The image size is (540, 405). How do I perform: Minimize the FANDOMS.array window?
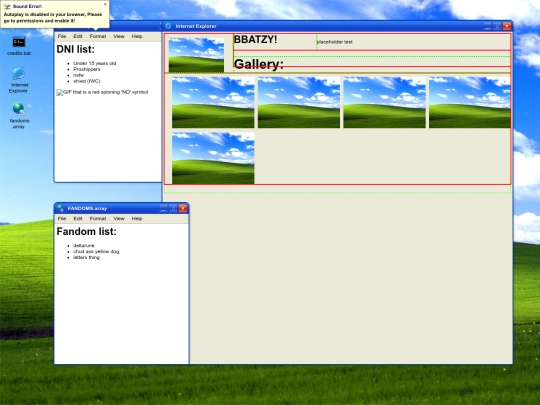coord(163,208)
